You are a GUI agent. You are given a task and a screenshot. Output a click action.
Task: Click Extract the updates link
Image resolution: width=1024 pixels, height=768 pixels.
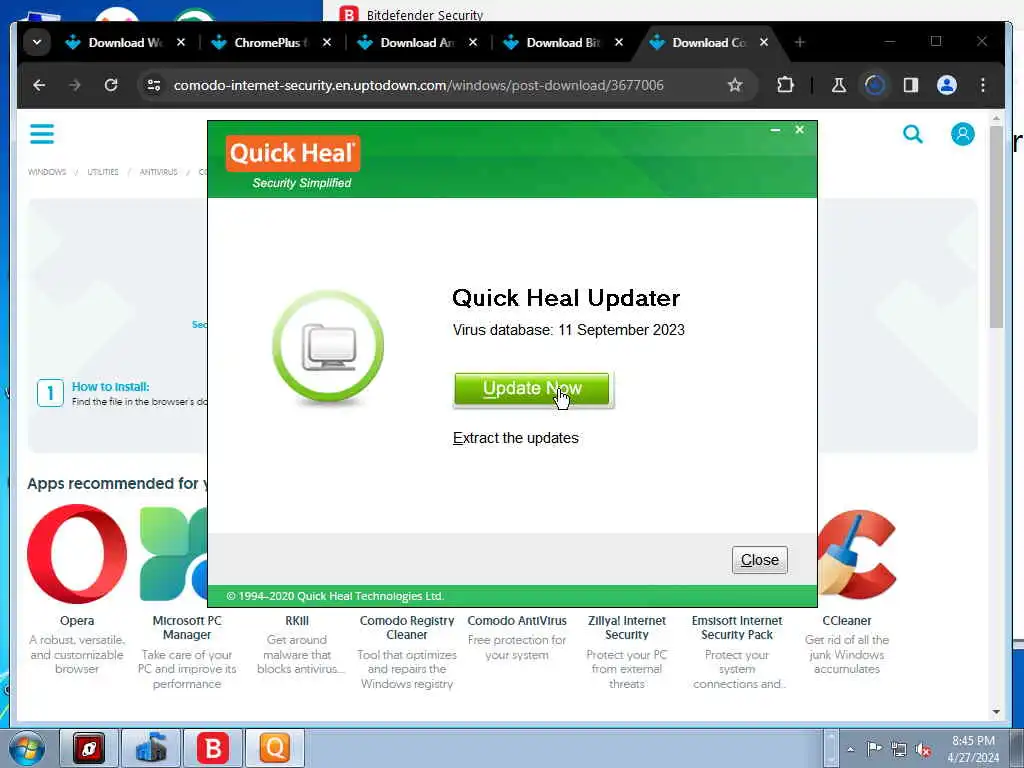tap(515, 438)
